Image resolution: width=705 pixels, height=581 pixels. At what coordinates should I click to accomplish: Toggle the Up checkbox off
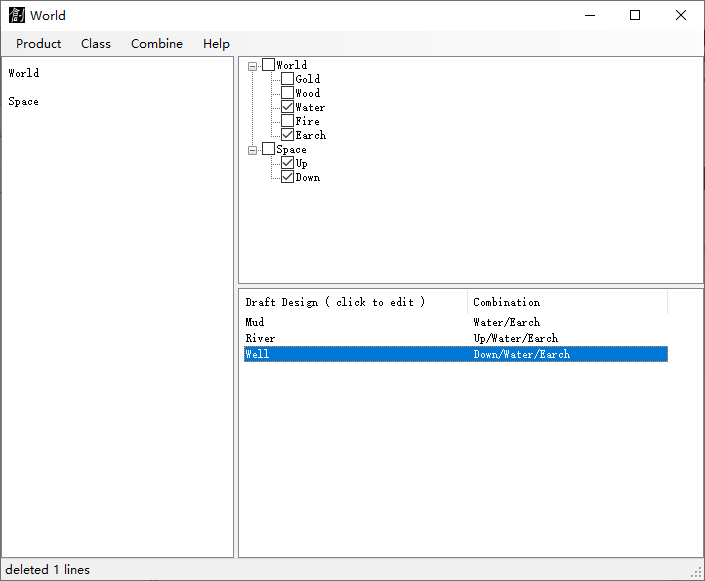288,163
